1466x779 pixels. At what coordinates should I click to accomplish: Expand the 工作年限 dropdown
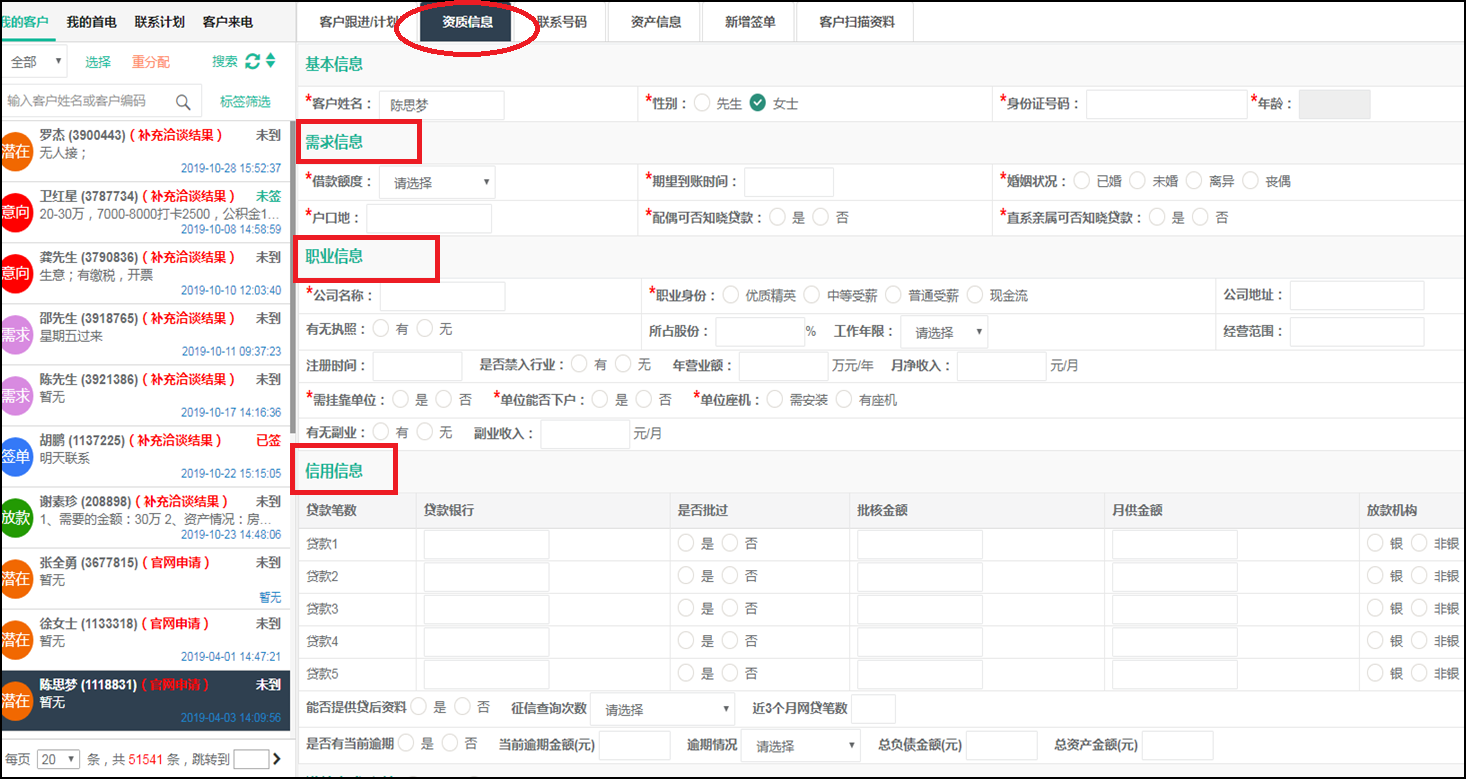coord(943,332)
